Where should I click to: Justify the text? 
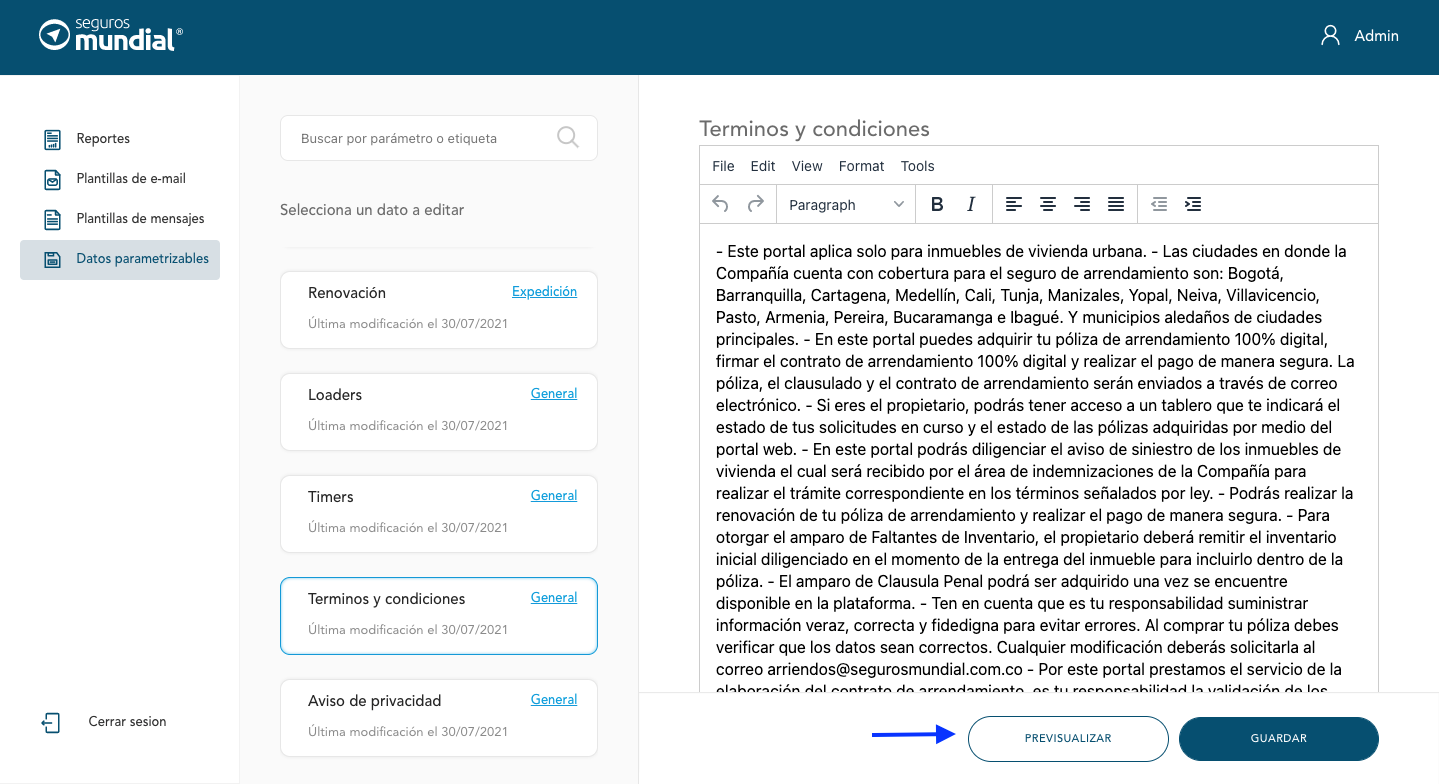1116,204
